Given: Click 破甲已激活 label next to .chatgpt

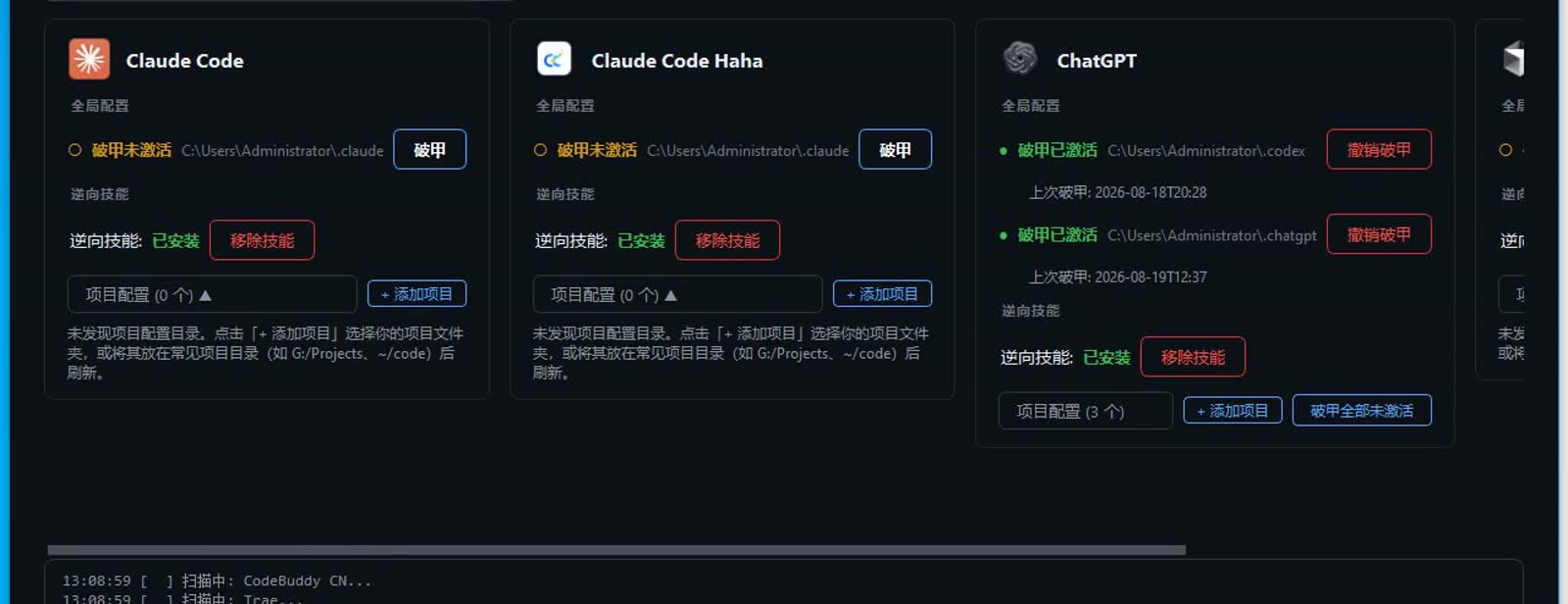Looking at the screenshot, I should [1057, 234].
